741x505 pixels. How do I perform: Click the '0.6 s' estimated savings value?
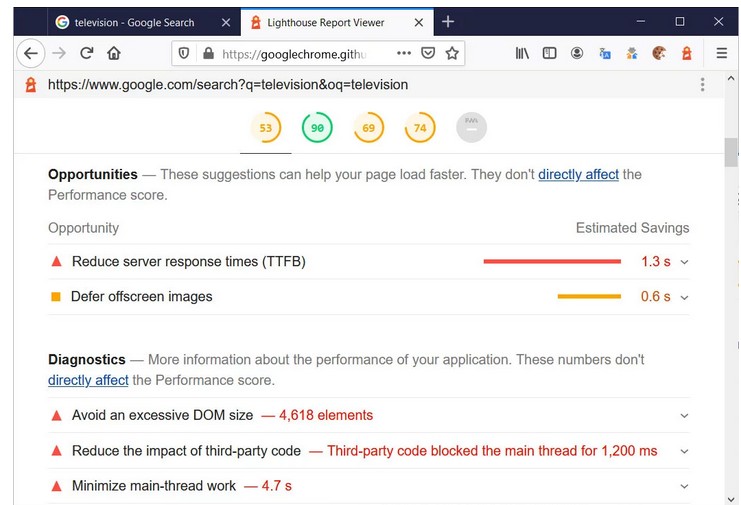(x=655, y=297)
